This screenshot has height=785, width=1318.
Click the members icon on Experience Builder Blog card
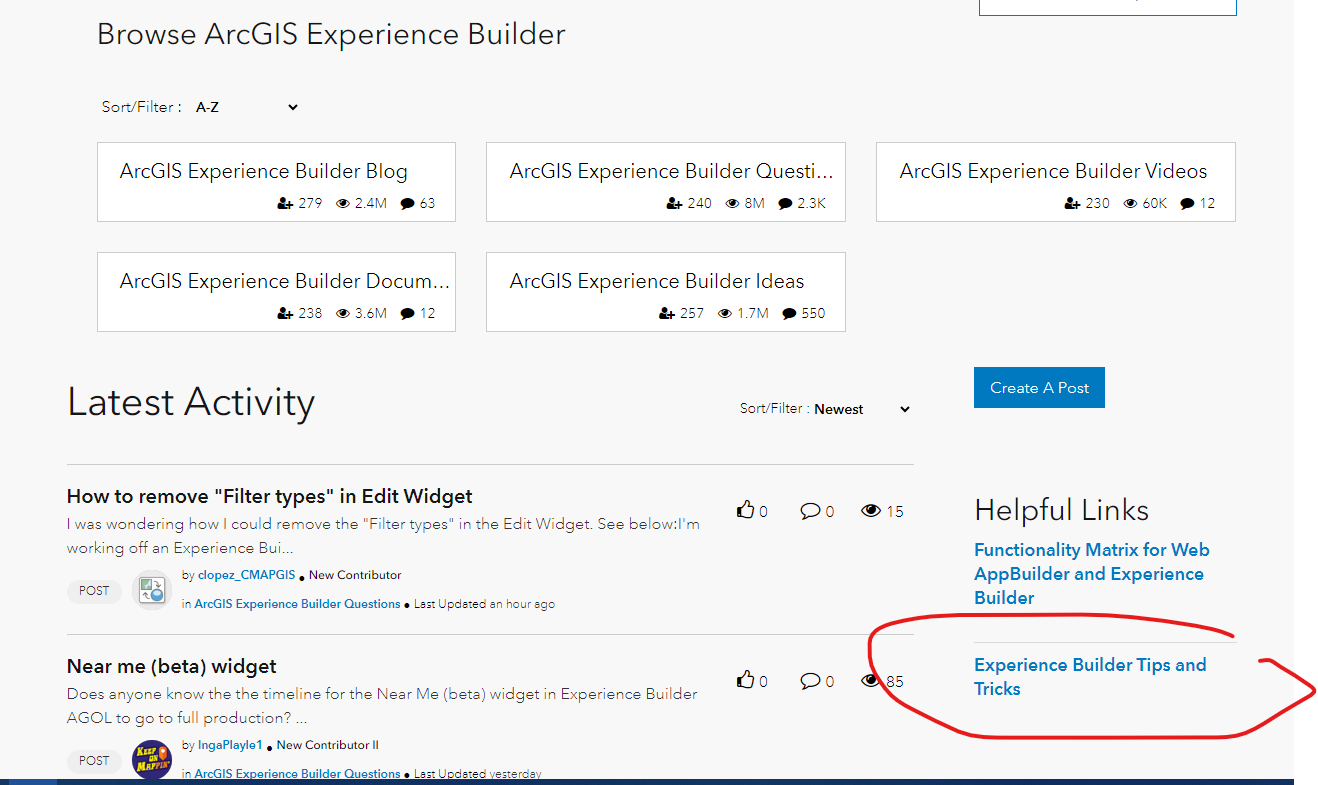283,202
